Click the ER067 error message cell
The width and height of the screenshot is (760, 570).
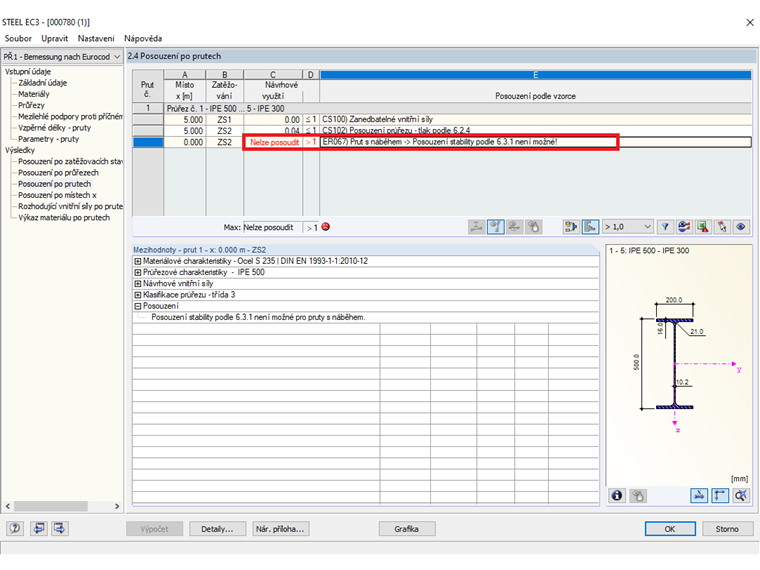click(x=536, y=142)
